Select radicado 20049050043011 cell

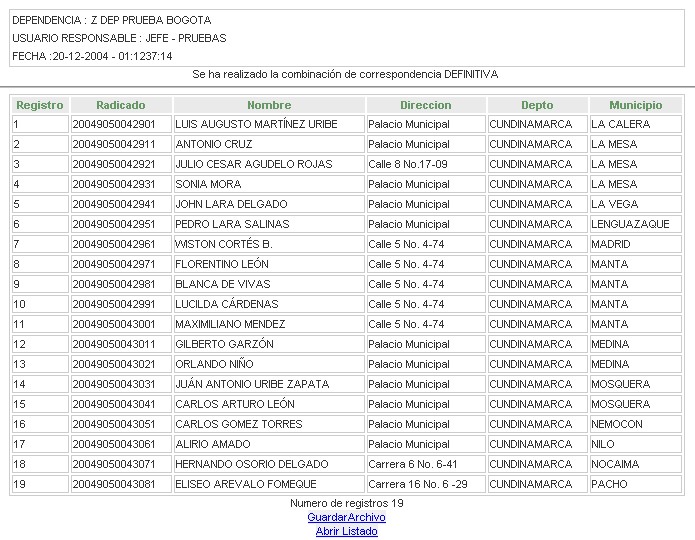pyautogui.click(x=121, y=344)
